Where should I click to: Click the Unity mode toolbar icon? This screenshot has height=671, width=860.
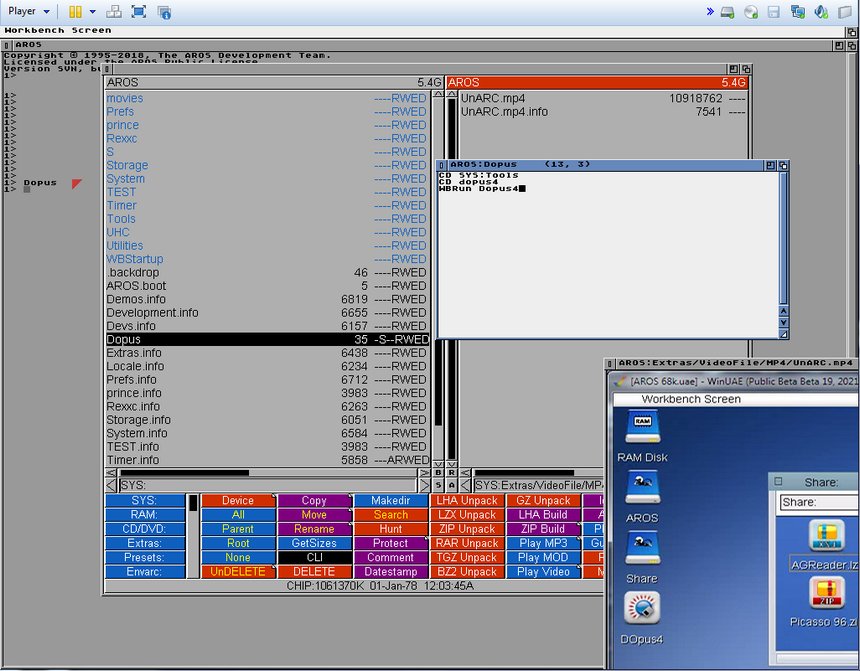click(x=164, y=12)
